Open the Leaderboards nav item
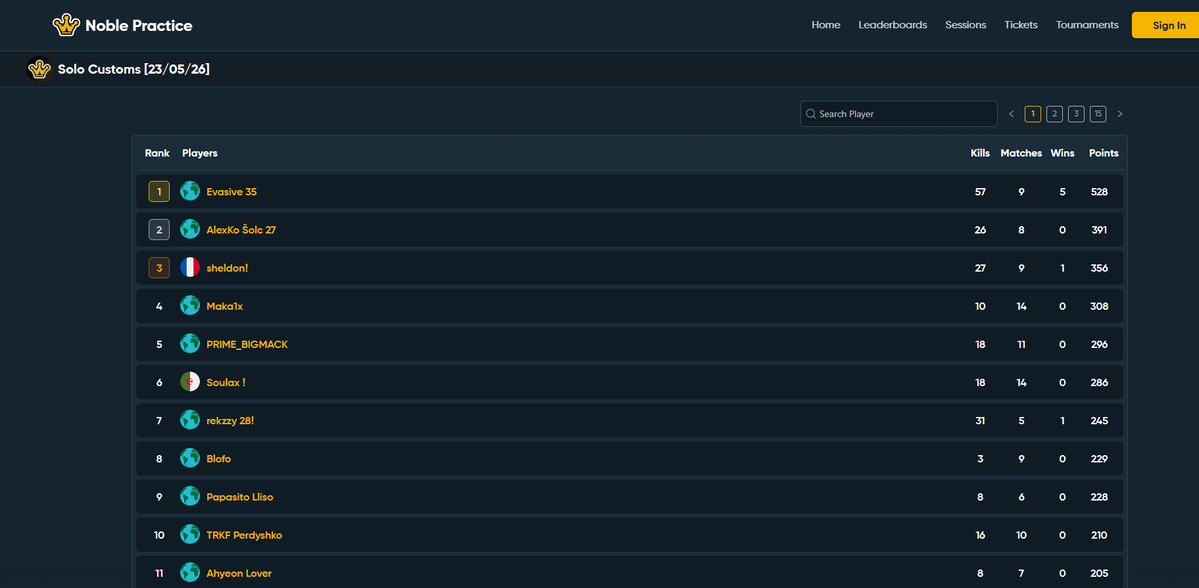Viewport: 1199px width, 588px height. pos(892,25)
